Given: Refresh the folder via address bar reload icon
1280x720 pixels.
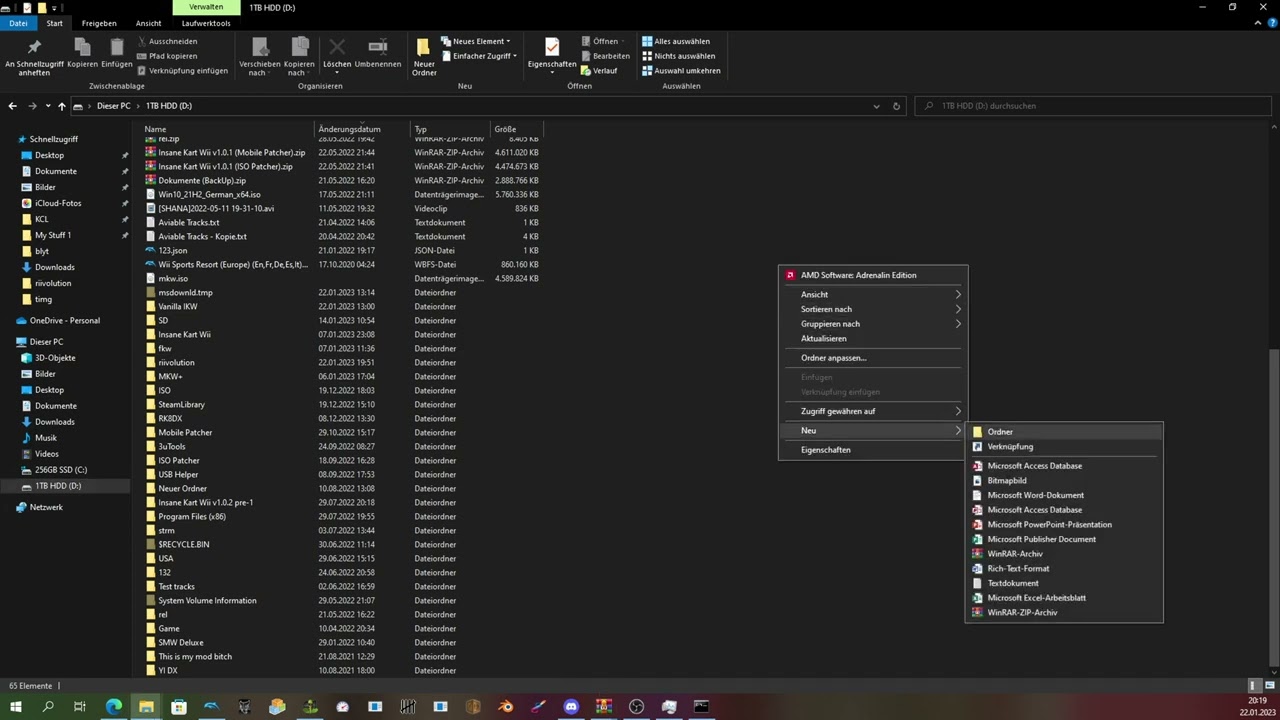Looking at the screenshot, I should point(896,106).
